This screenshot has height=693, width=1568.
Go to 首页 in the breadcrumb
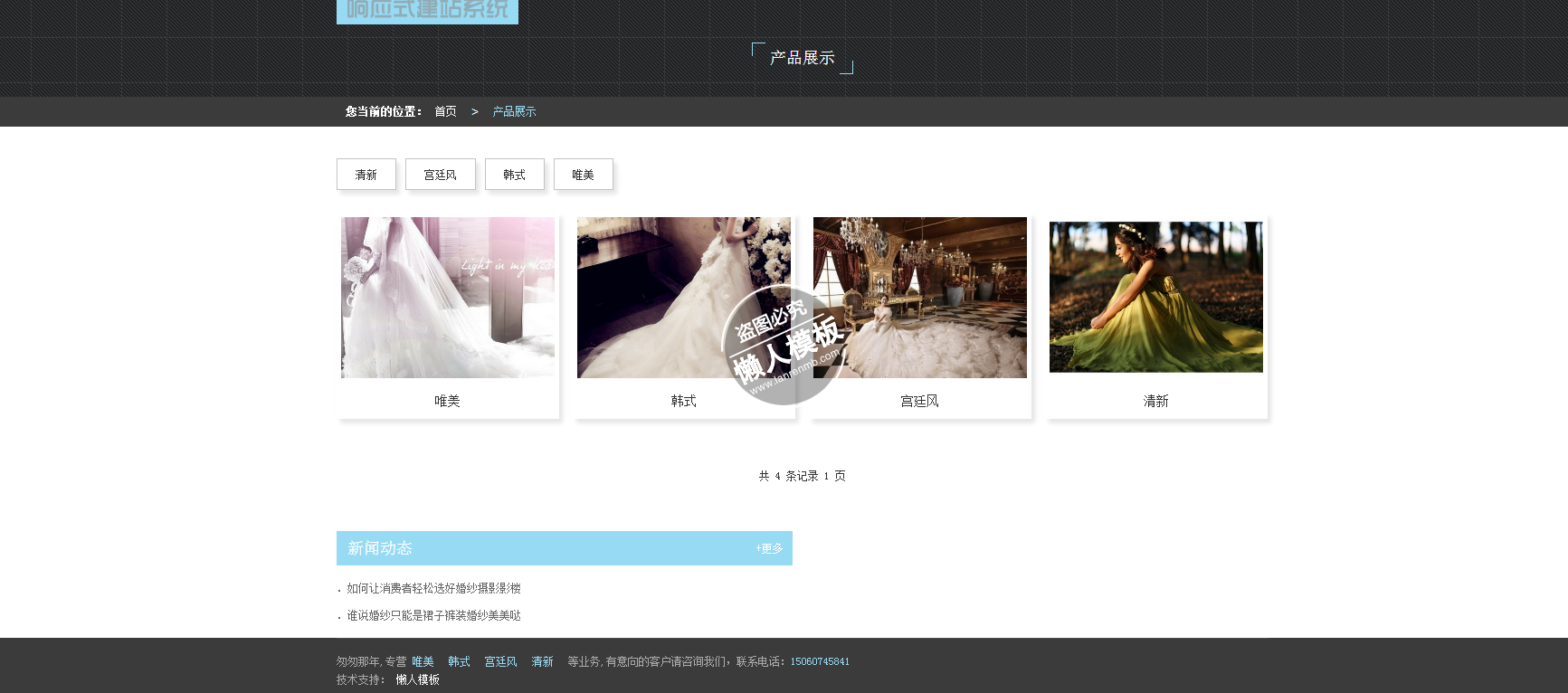445,111
